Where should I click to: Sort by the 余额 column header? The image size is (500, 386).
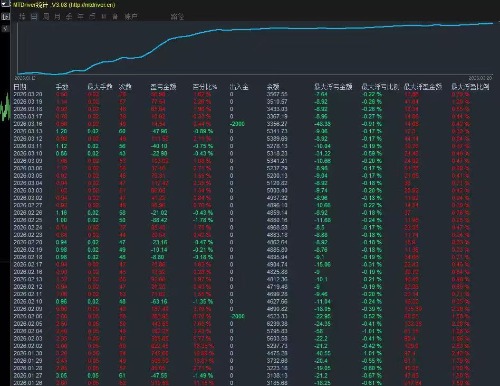click(x=273, y=87)
